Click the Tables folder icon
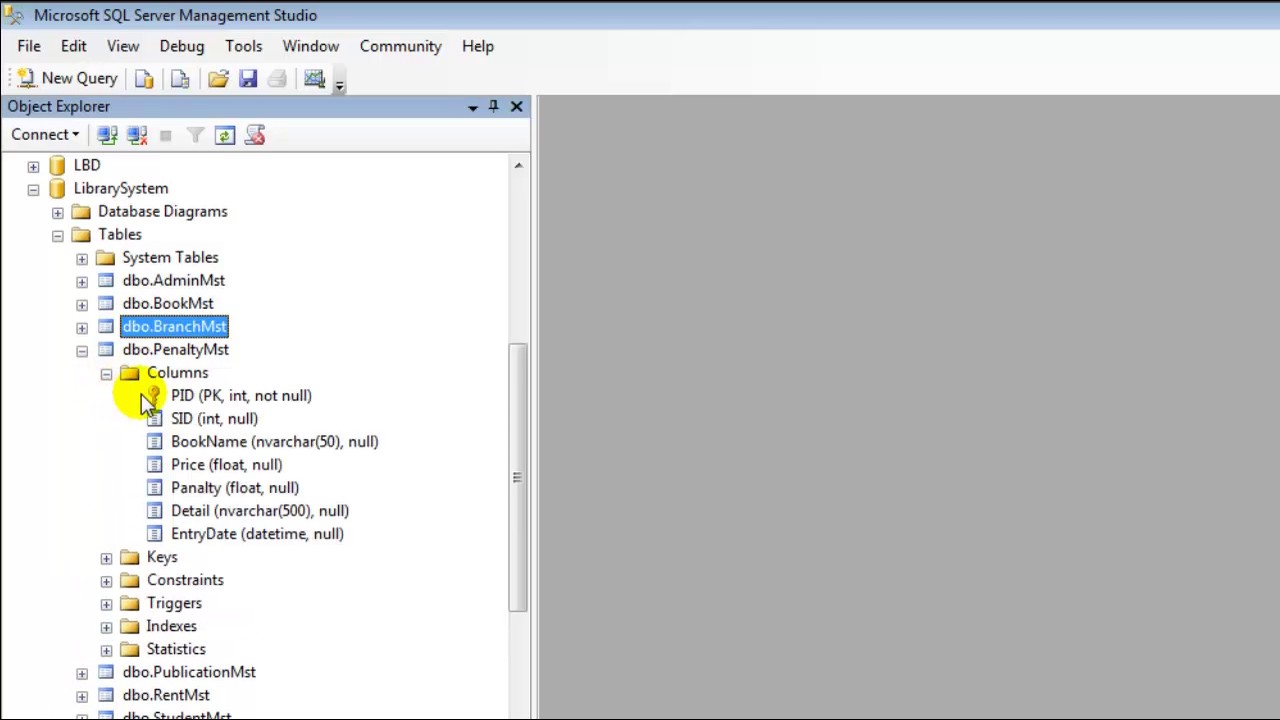The width and height of the screenshot is (1280, 720). [x=81, y=235]
